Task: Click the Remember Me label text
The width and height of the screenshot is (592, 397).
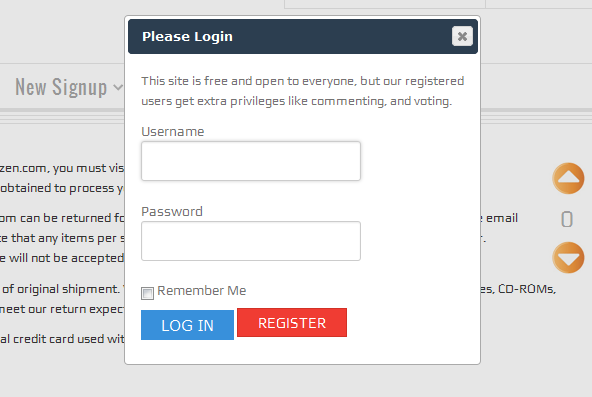Action: tap(202, 291)
